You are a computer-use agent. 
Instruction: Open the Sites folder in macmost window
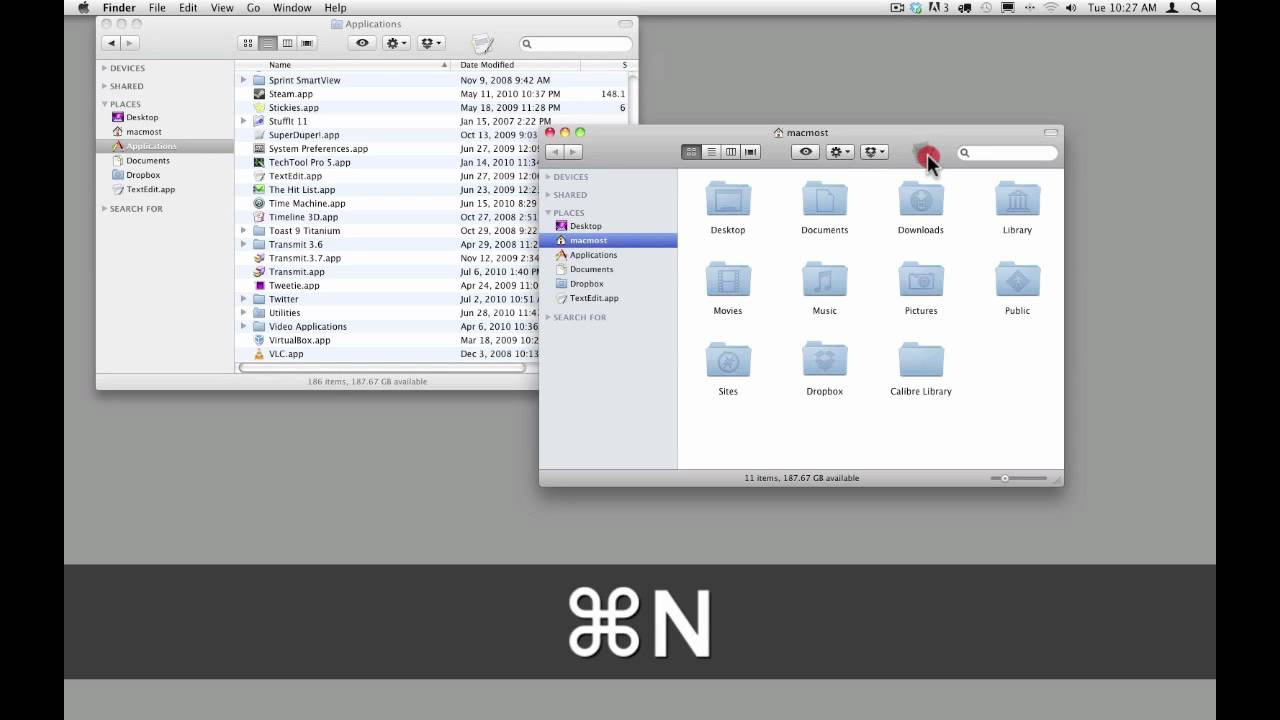click(728, 361)
